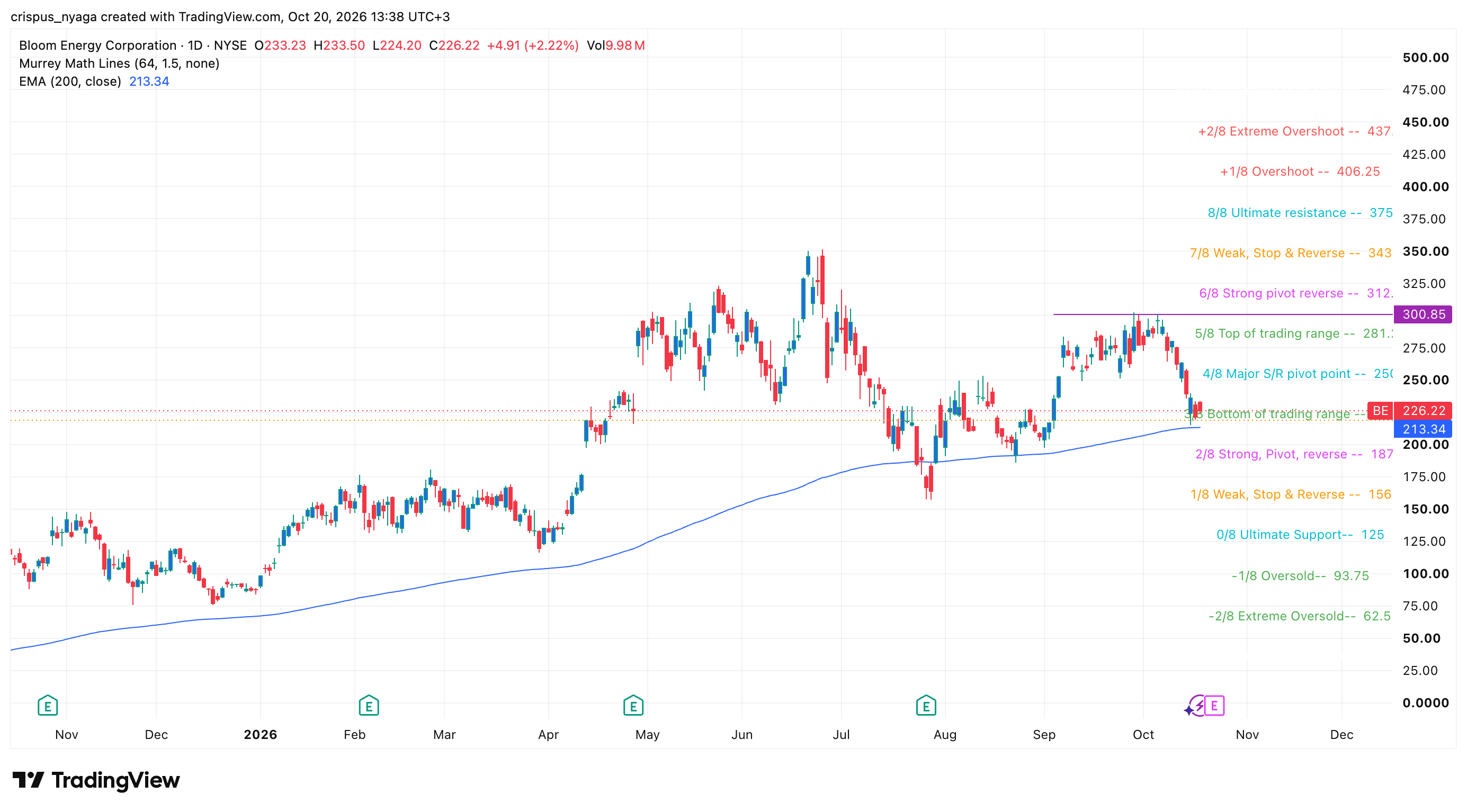Click the 2026 year label on time axis
This screenshot has width=1467, height=812.
260,735
